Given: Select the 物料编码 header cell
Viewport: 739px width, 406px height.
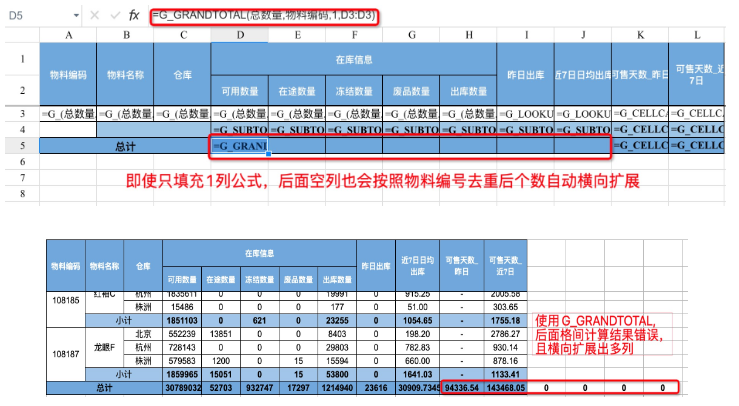Looking at the screenshot, I should click(x=68, y=75).
